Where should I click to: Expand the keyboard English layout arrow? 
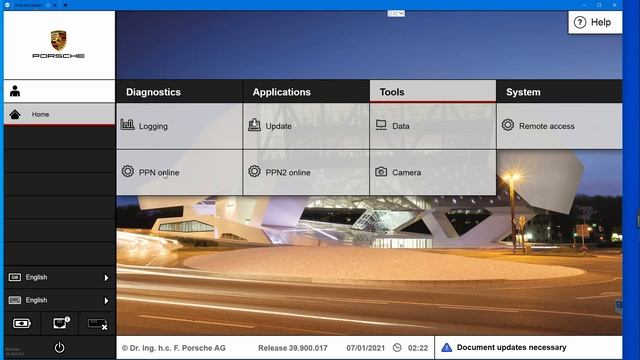pos(106,301)
